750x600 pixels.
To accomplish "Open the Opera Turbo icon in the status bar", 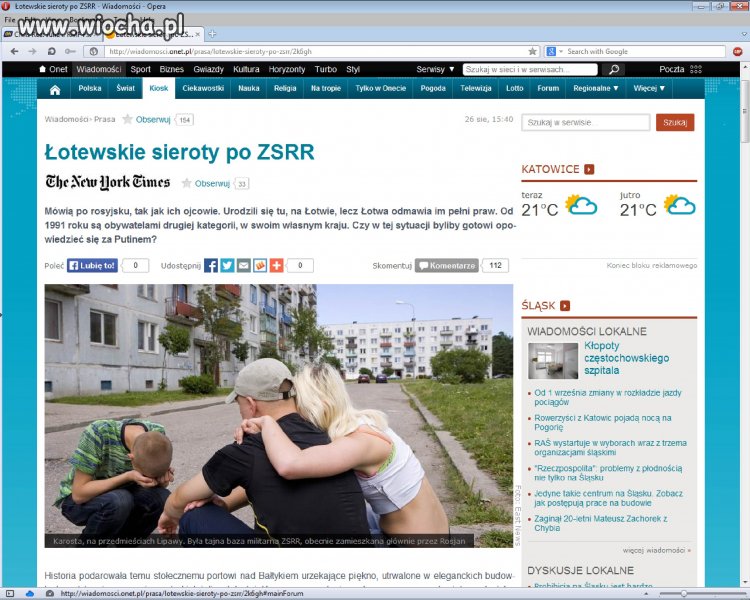I will coord(50,593).
